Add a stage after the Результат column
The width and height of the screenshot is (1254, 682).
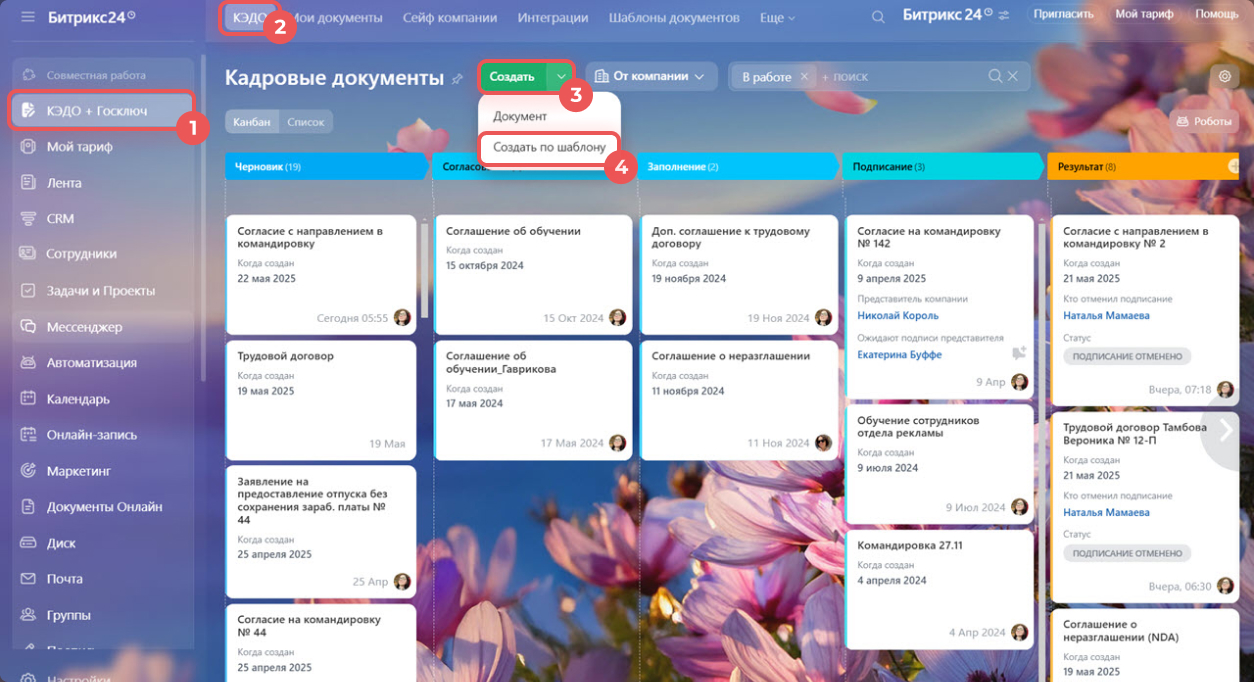pos(1232,166)
